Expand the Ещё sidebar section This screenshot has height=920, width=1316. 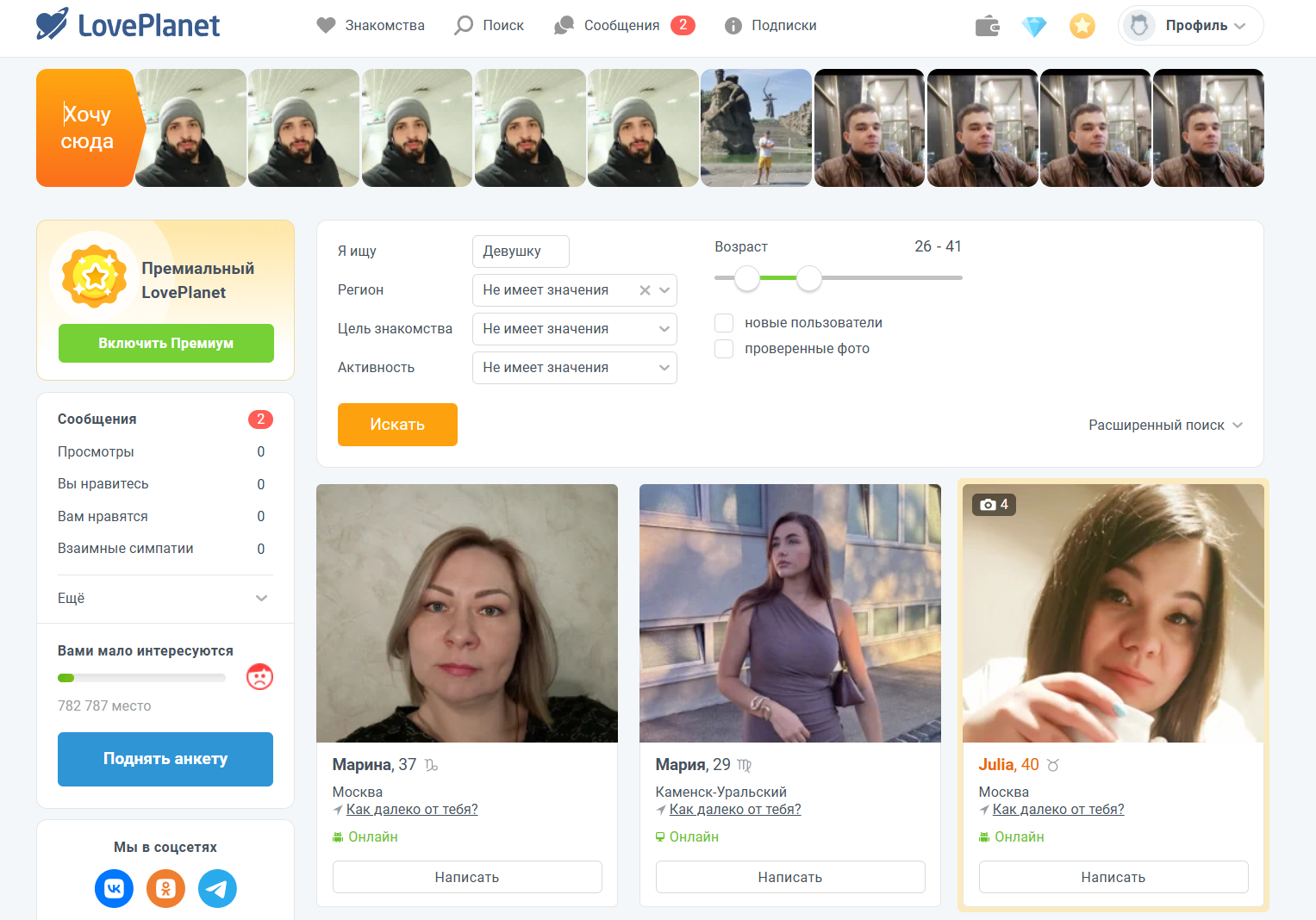[163, 599]
